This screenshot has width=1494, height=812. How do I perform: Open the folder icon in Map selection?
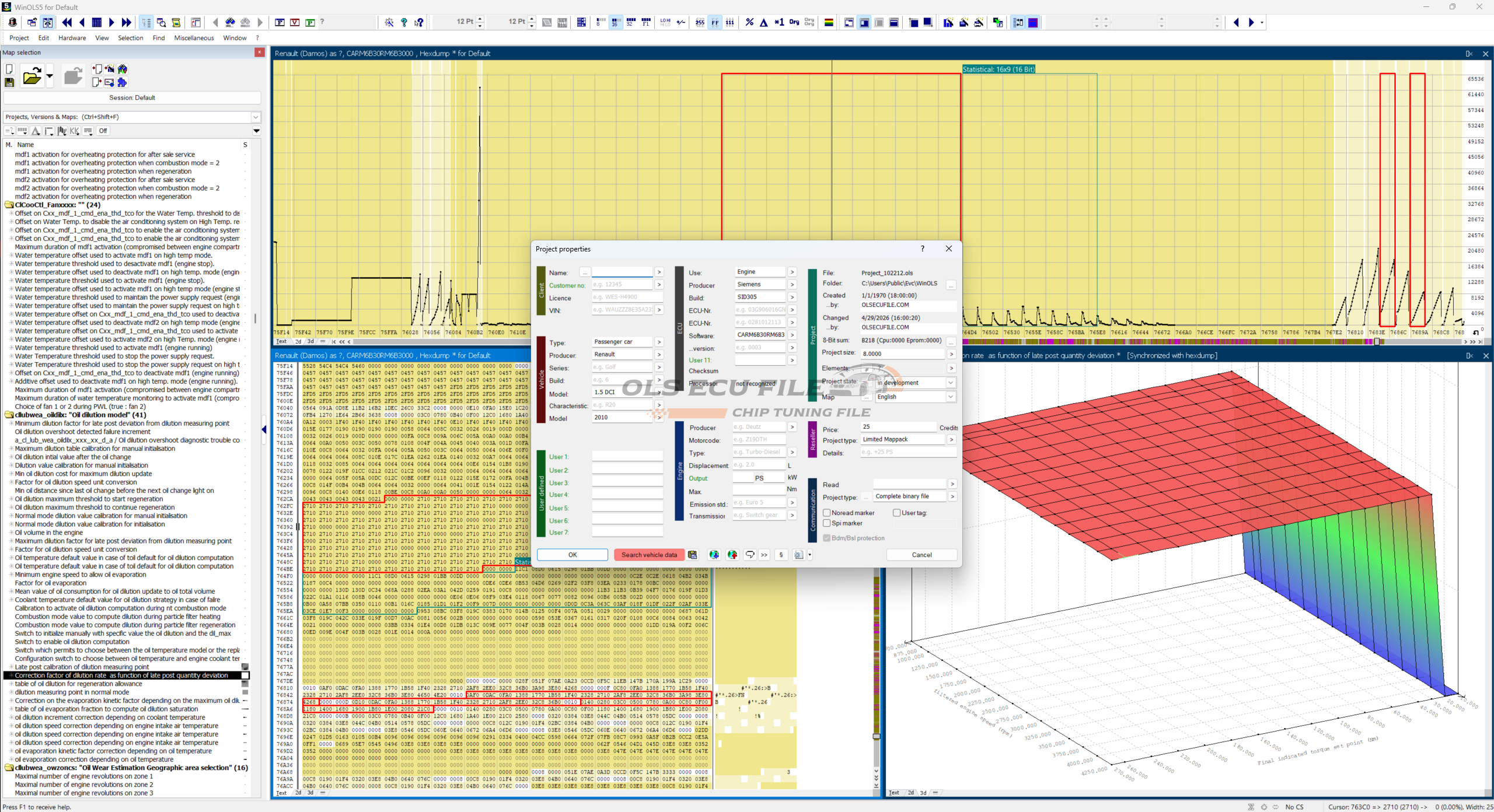(x=32, y=76)
